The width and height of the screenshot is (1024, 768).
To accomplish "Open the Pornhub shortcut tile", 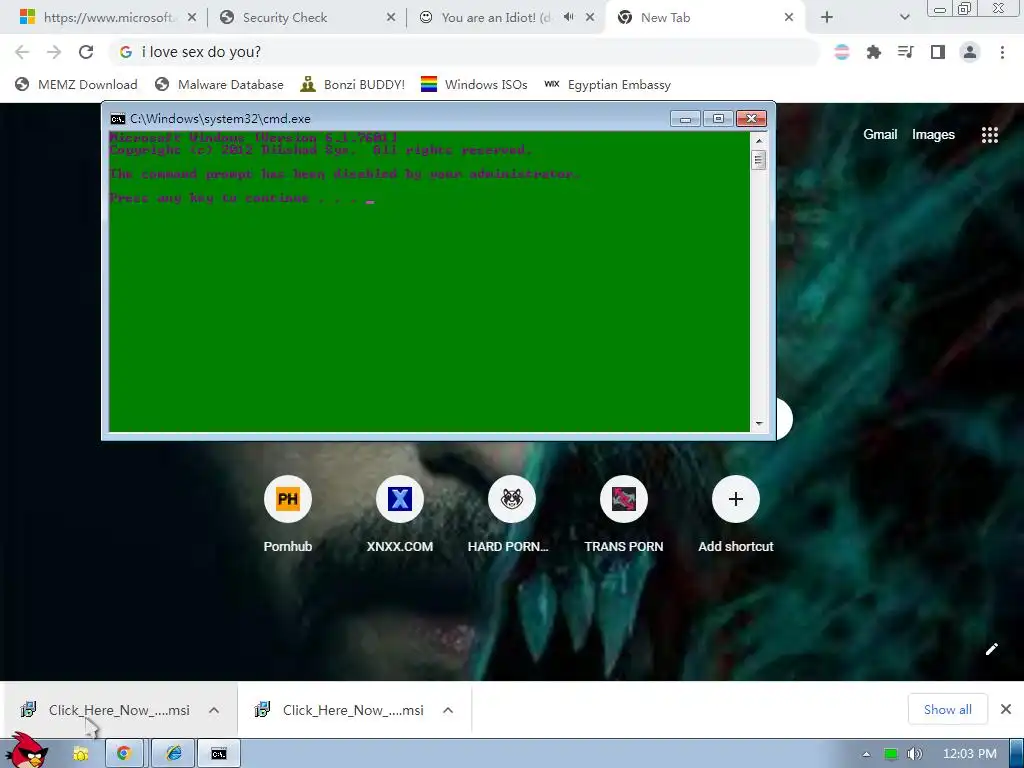I will tap(288, 515).
